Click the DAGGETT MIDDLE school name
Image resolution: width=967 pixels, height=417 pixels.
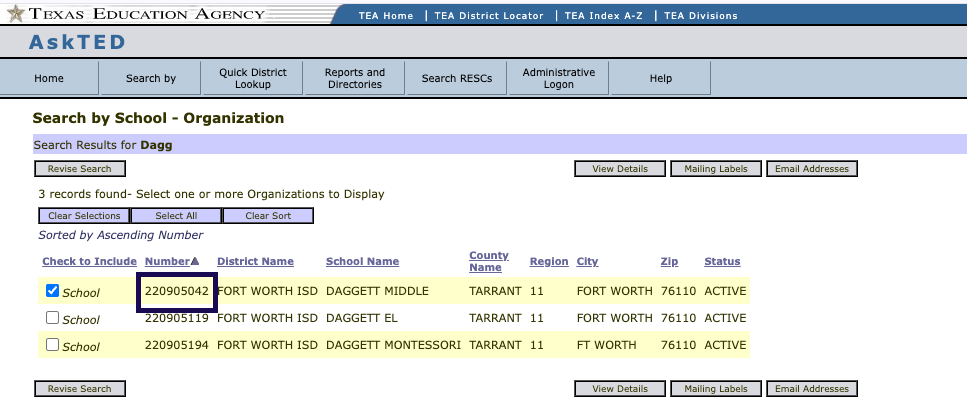pos(377,291)
